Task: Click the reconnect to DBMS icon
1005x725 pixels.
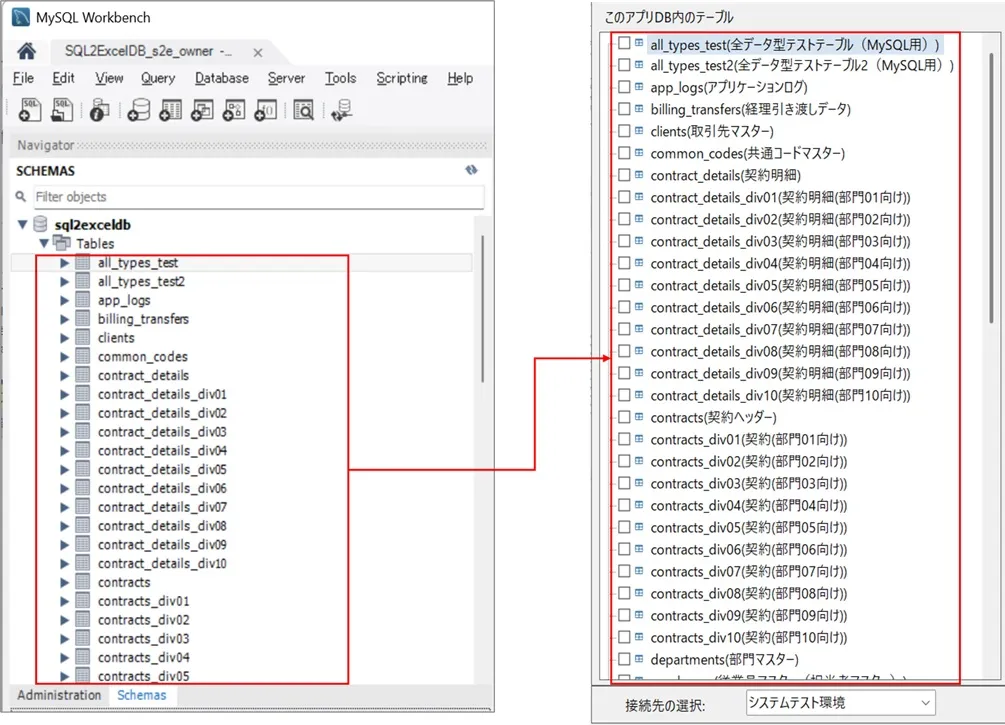Action: [x=342, y=110]
